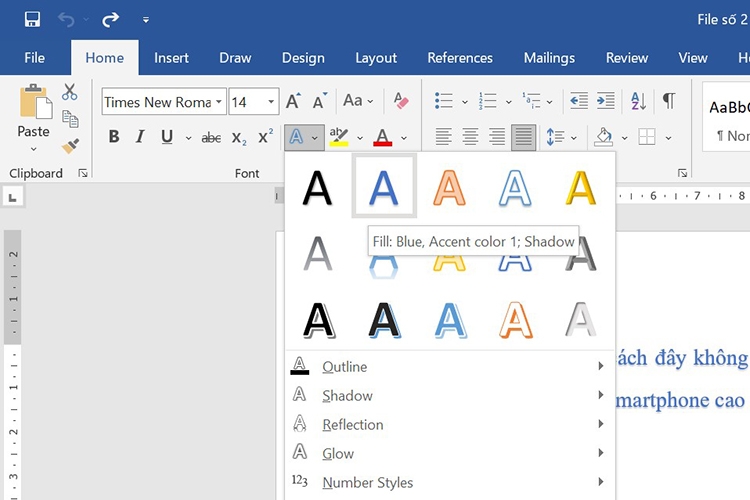Viewport: 750px width, 500px height.
Task: Sort text with the A-Z icon
Action: coord(639,101)
